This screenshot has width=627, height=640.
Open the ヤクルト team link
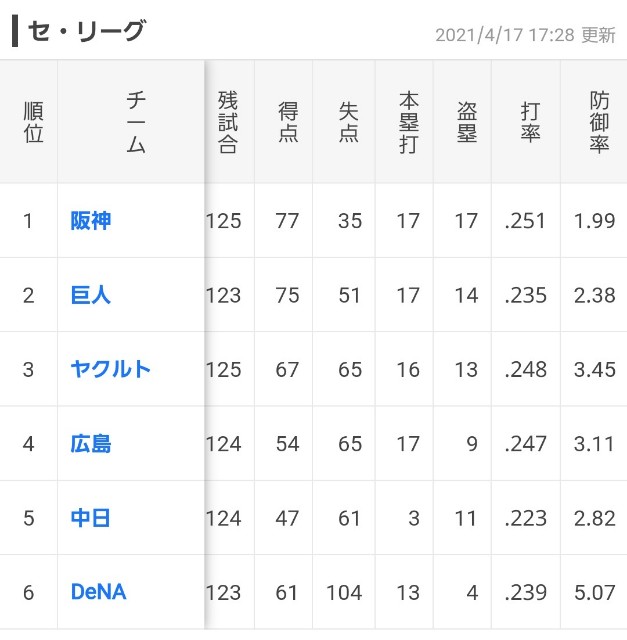111,369
